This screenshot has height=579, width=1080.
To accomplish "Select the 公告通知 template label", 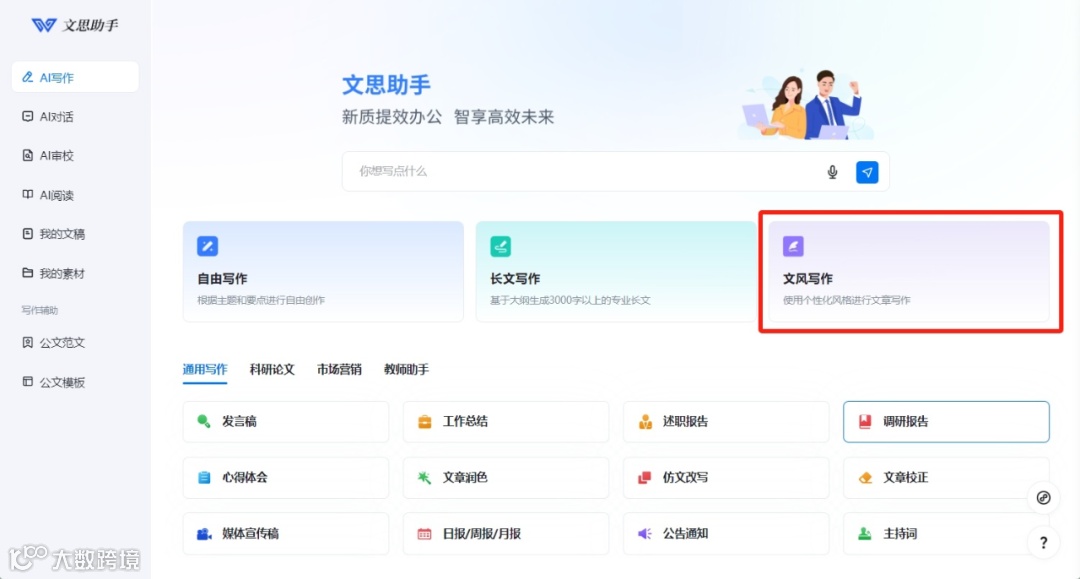I will coord(685,534).
